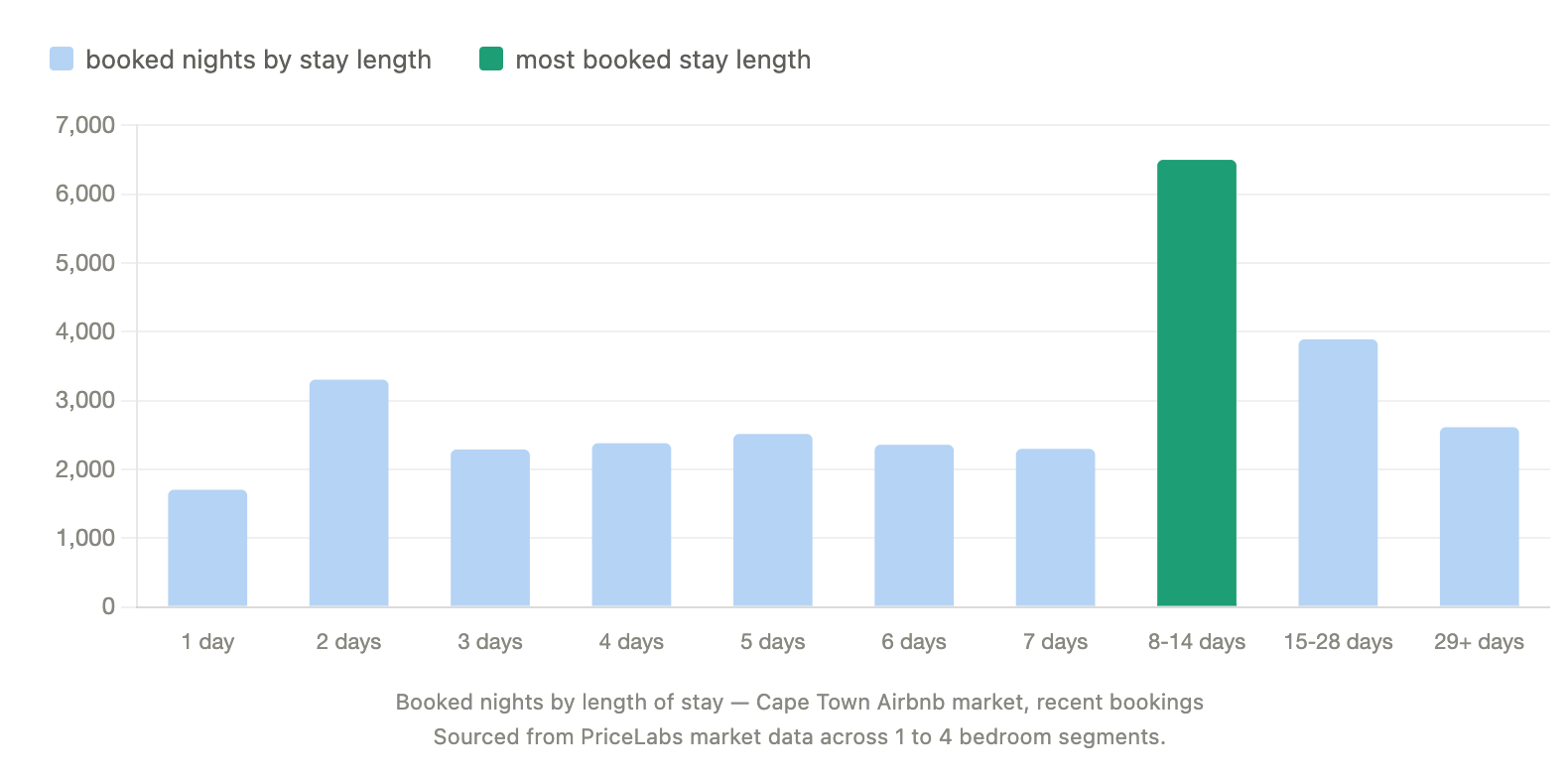Image resolution: width=1568 pixels, height=780 pixels.
Task: Toggle the 'most booked stay length' legend
Action: tap(663, 60)
